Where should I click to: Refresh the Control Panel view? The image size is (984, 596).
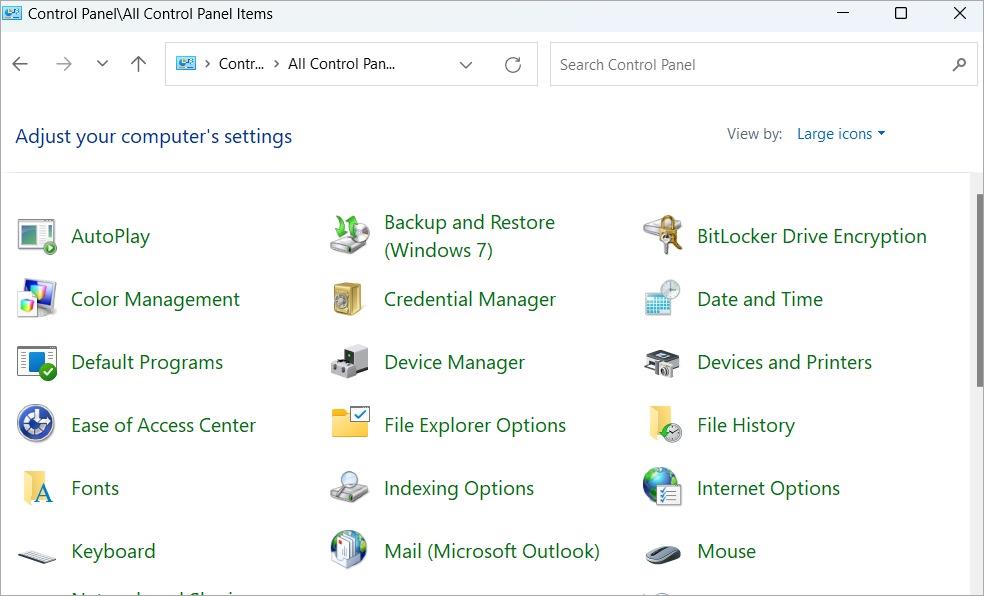[x=513, y=65]
